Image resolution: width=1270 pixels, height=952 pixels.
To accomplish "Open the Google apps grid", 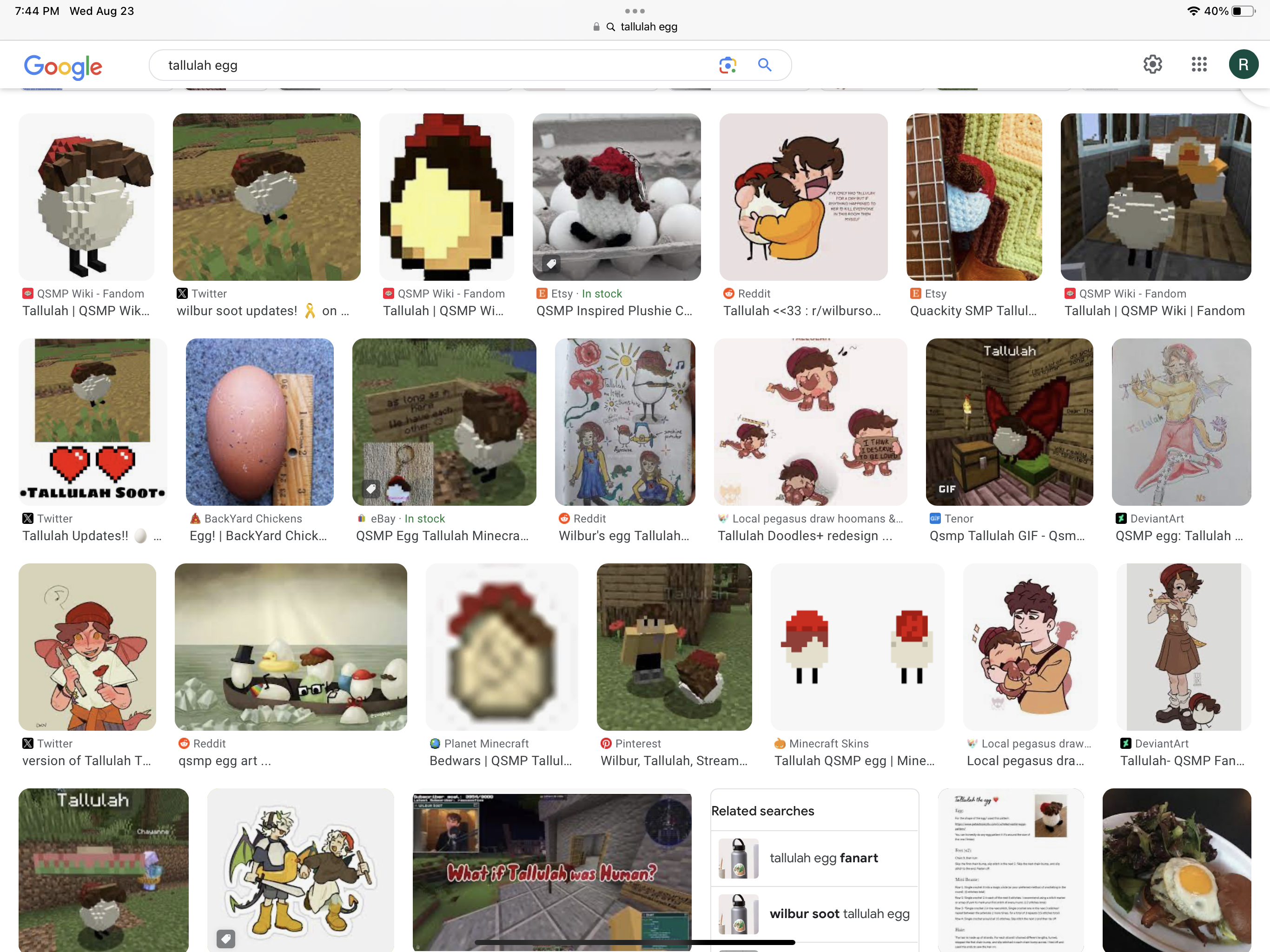I will point(1199,64).
